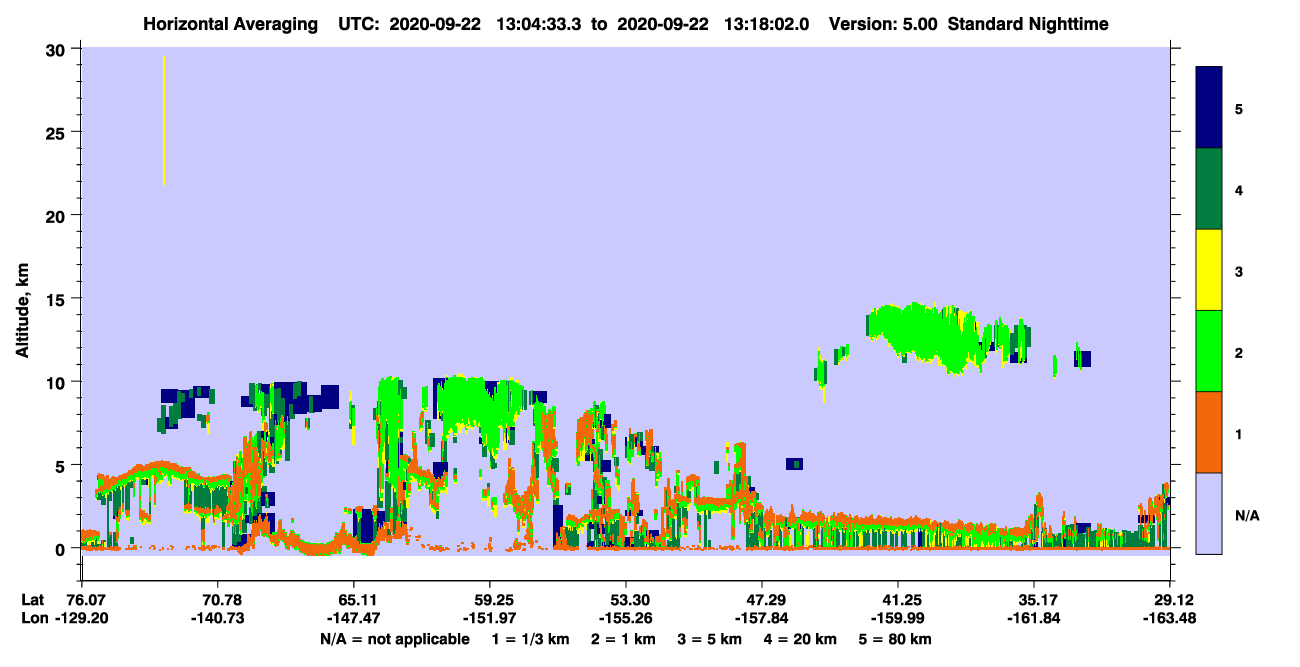Click longitude value -155.26
Viewport: 1300px width, 667px height.
pos(625,619)
